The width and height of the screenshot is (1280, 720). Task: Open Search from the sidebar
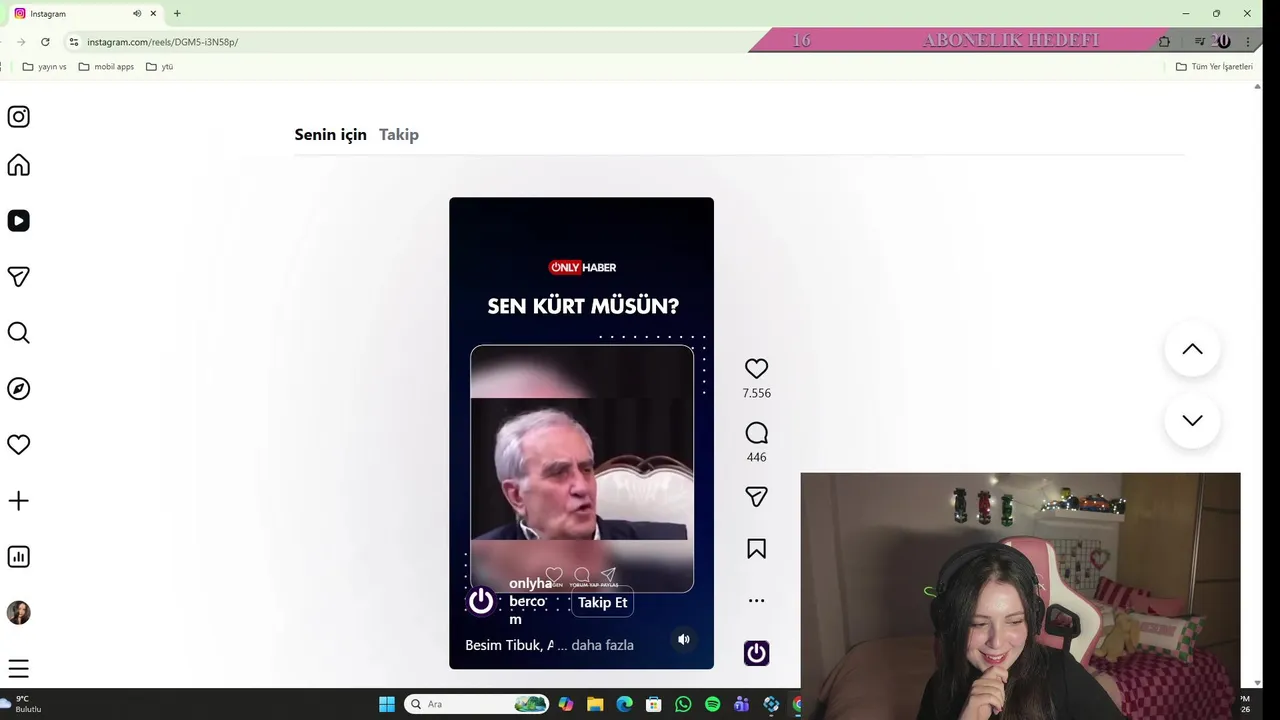point(18,333)
